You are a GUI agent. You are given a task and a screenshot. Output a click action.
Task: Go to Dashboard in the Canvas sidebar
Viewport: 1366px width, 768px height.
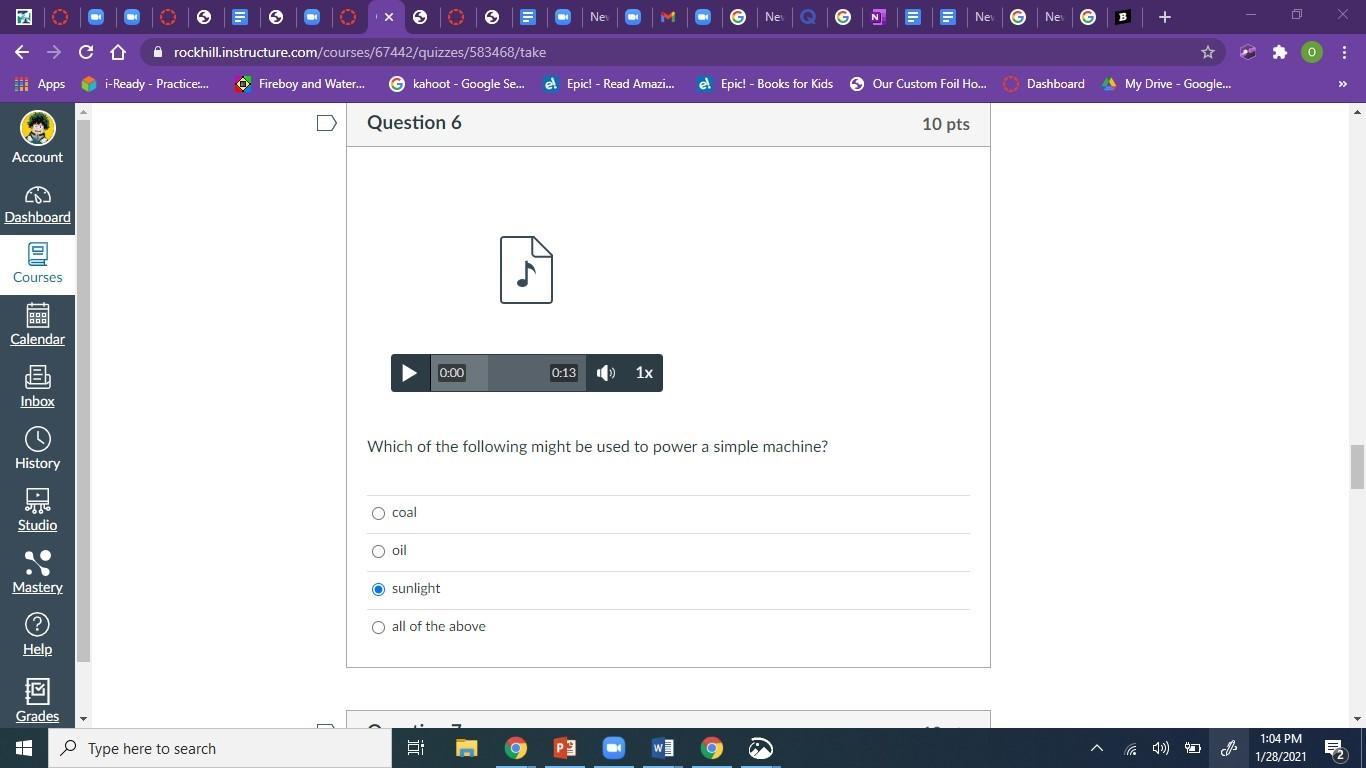[x=37, y=204]
